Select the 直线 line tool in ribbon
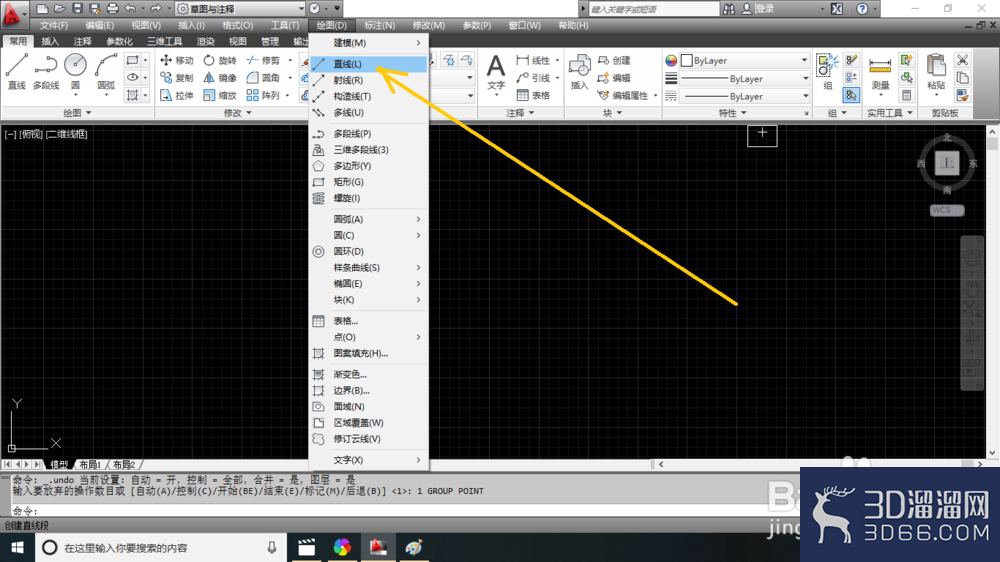 (17, 71)
